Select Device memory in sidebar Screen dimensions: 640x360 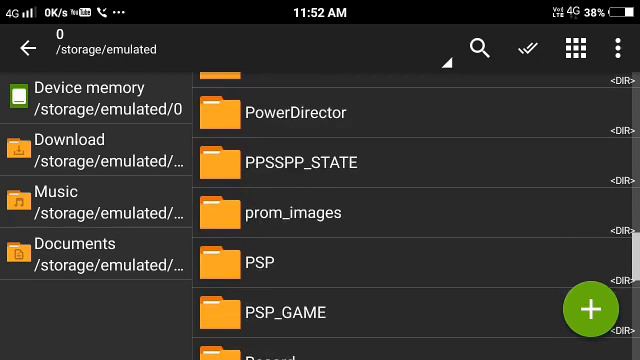[96, 98]
